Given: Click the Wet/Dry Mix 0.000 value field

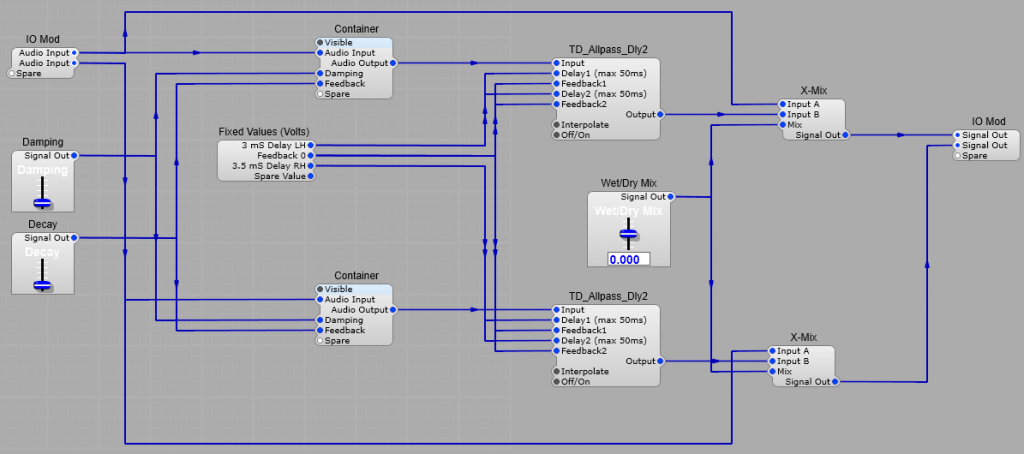Looking at the screenshot, I should coord(628,259).
